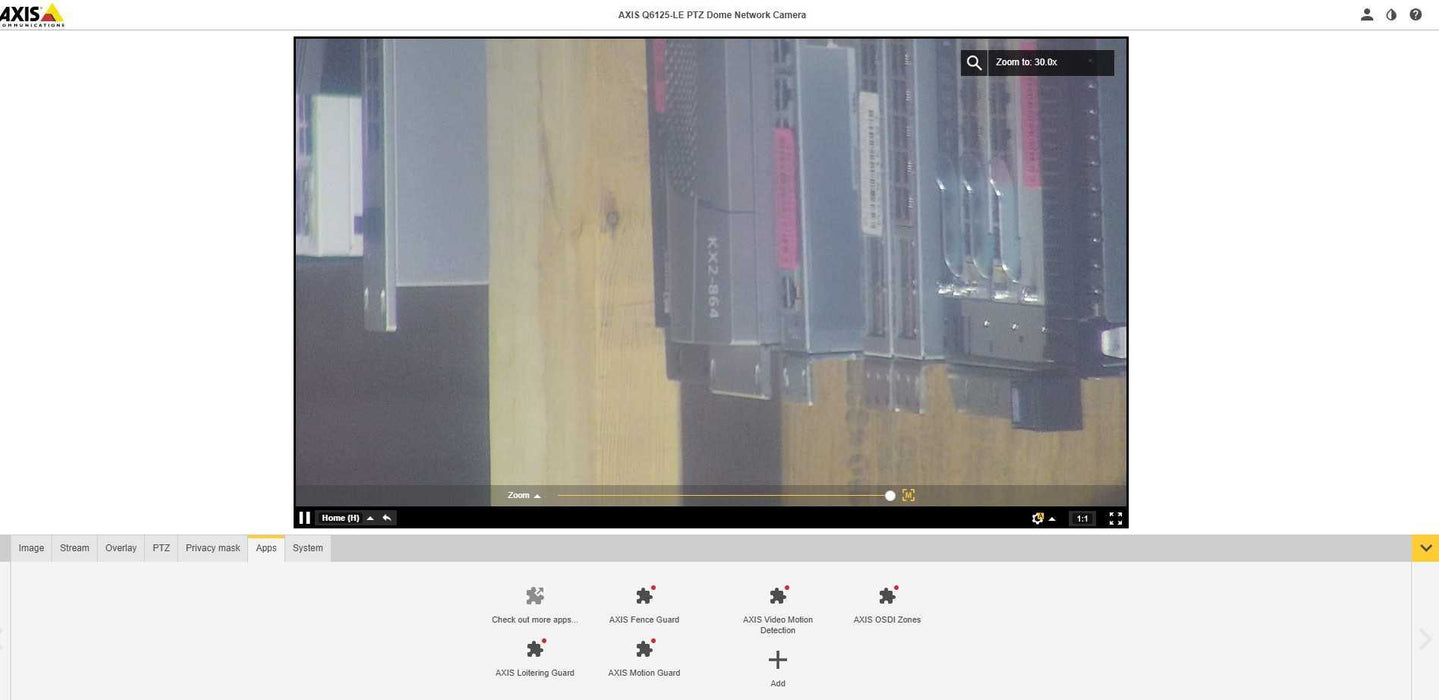
Task: Open AXIS Fence Guard app
Action: click(x=644, y=597)
